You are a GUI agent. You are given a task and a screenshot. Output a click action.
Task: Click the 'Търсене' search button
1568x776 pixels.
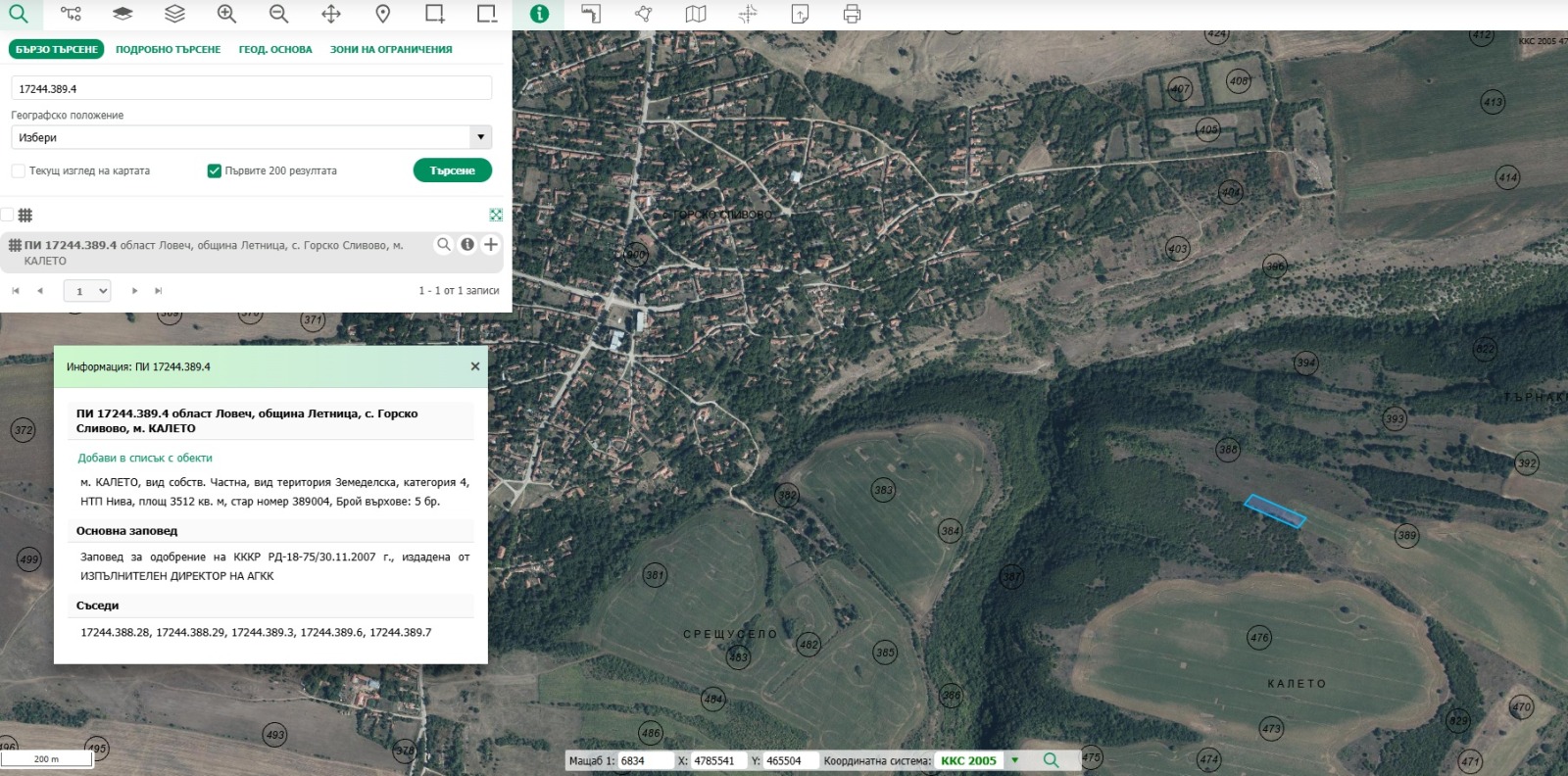click(x=452, y=170)
